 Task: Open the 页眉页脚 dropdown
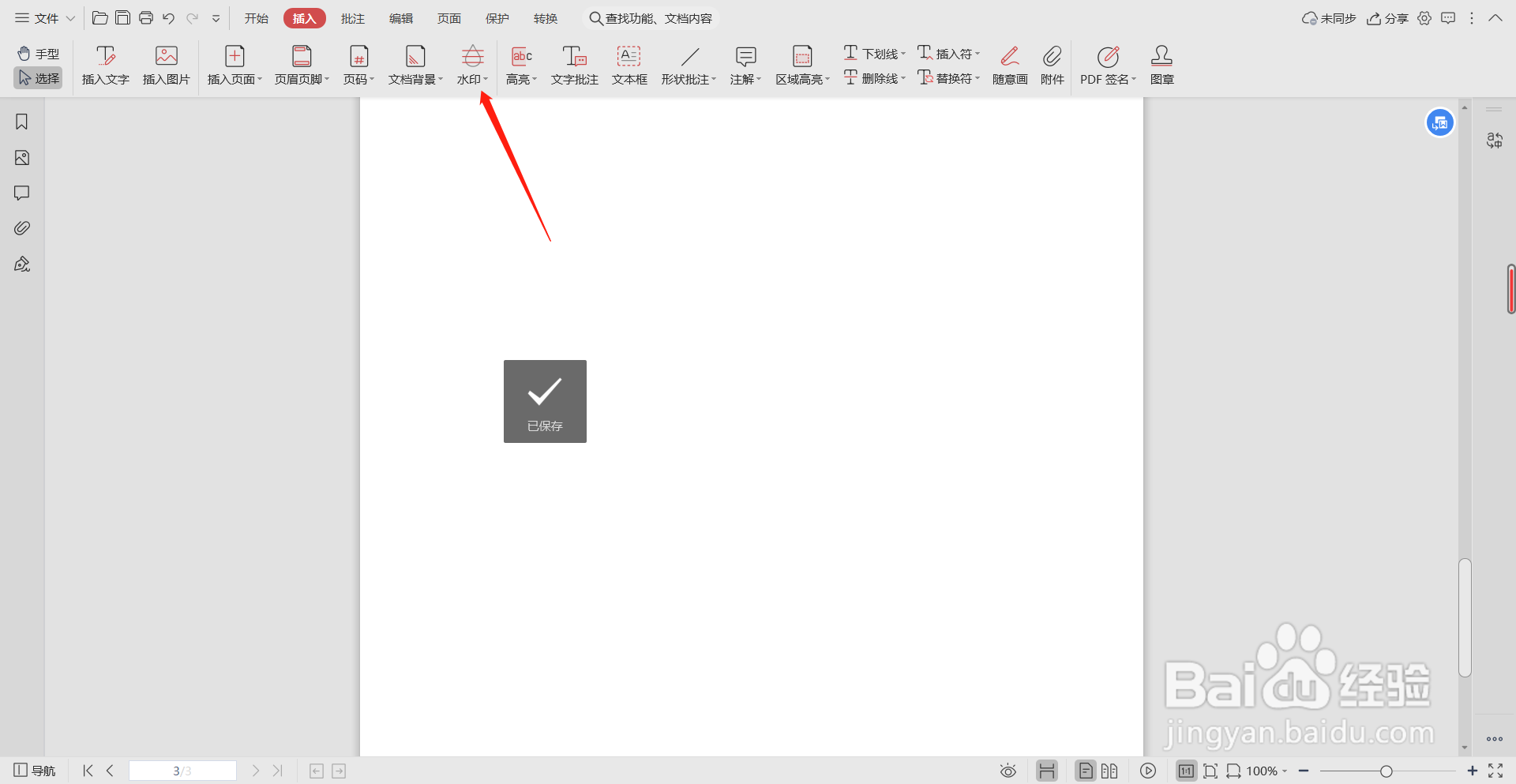coord(302,66)
